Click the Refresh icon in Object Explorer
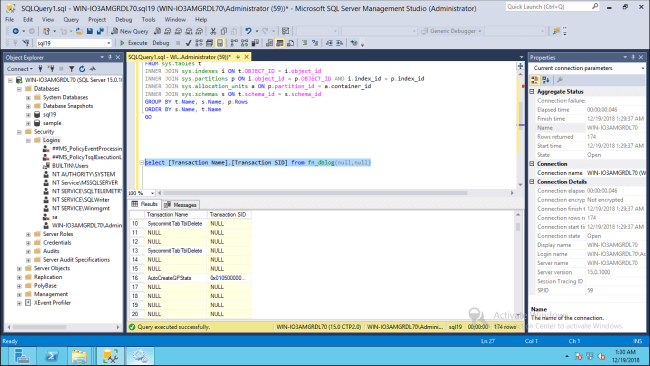650x366 pixels. pyautogui.click(x=82, y=69)
